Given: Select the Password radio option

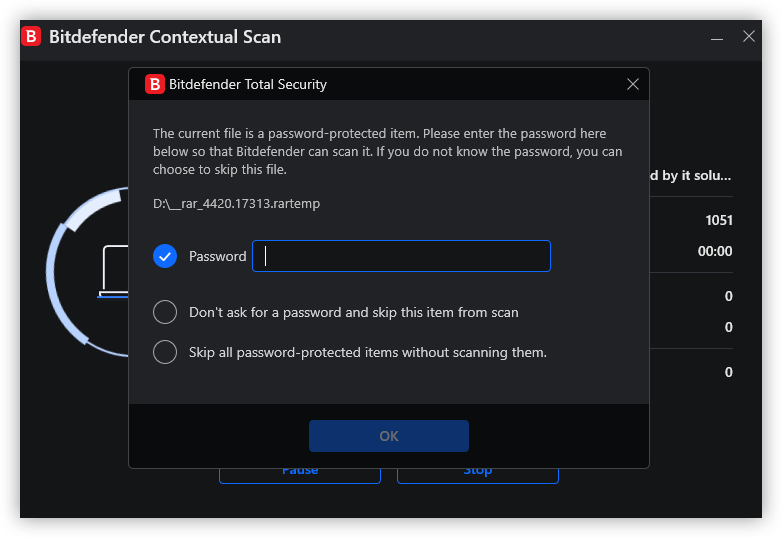Looking at the screenshot, I should 165,256.
